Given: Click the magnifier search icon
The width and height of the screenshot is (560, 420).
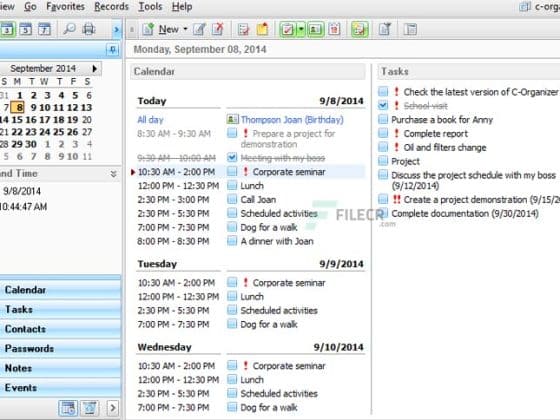Looking at the screenshot, I should click(x=69, y=29).
